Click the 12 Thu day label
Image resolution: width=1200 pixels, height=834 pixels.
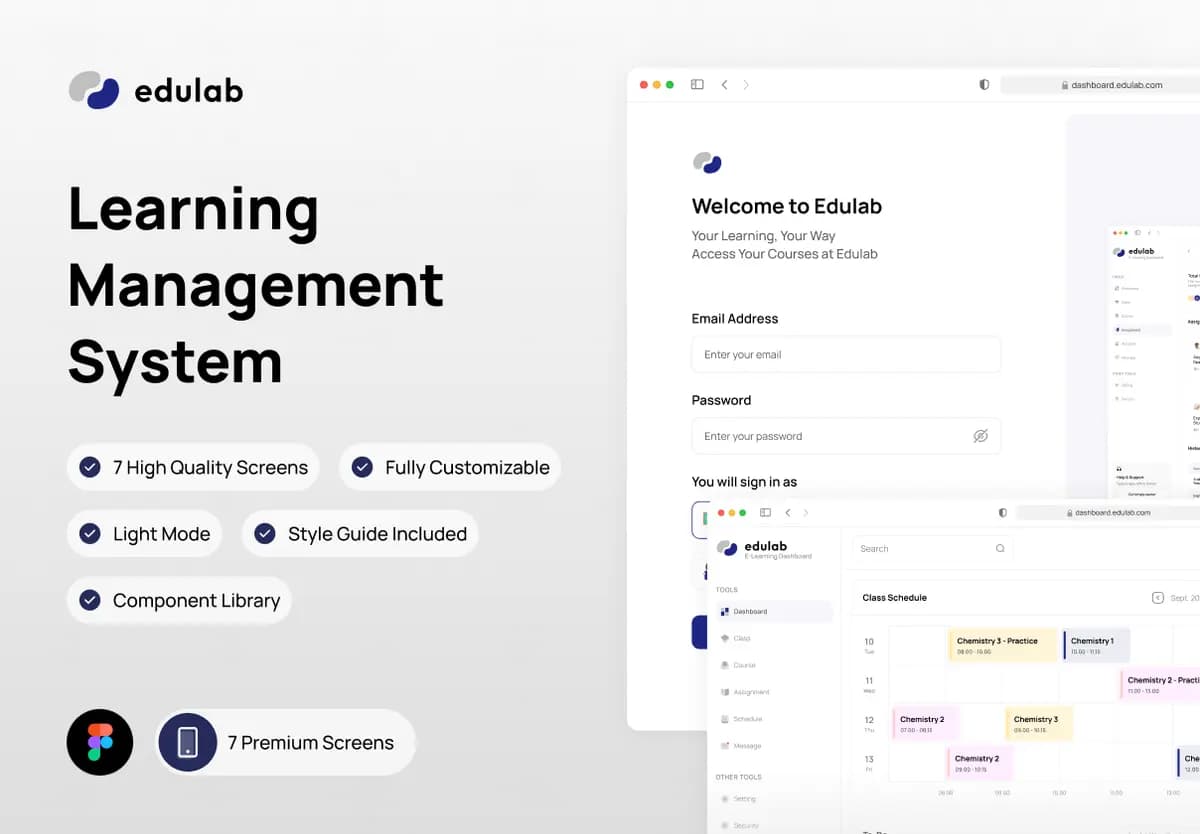[x=869, y=724]
